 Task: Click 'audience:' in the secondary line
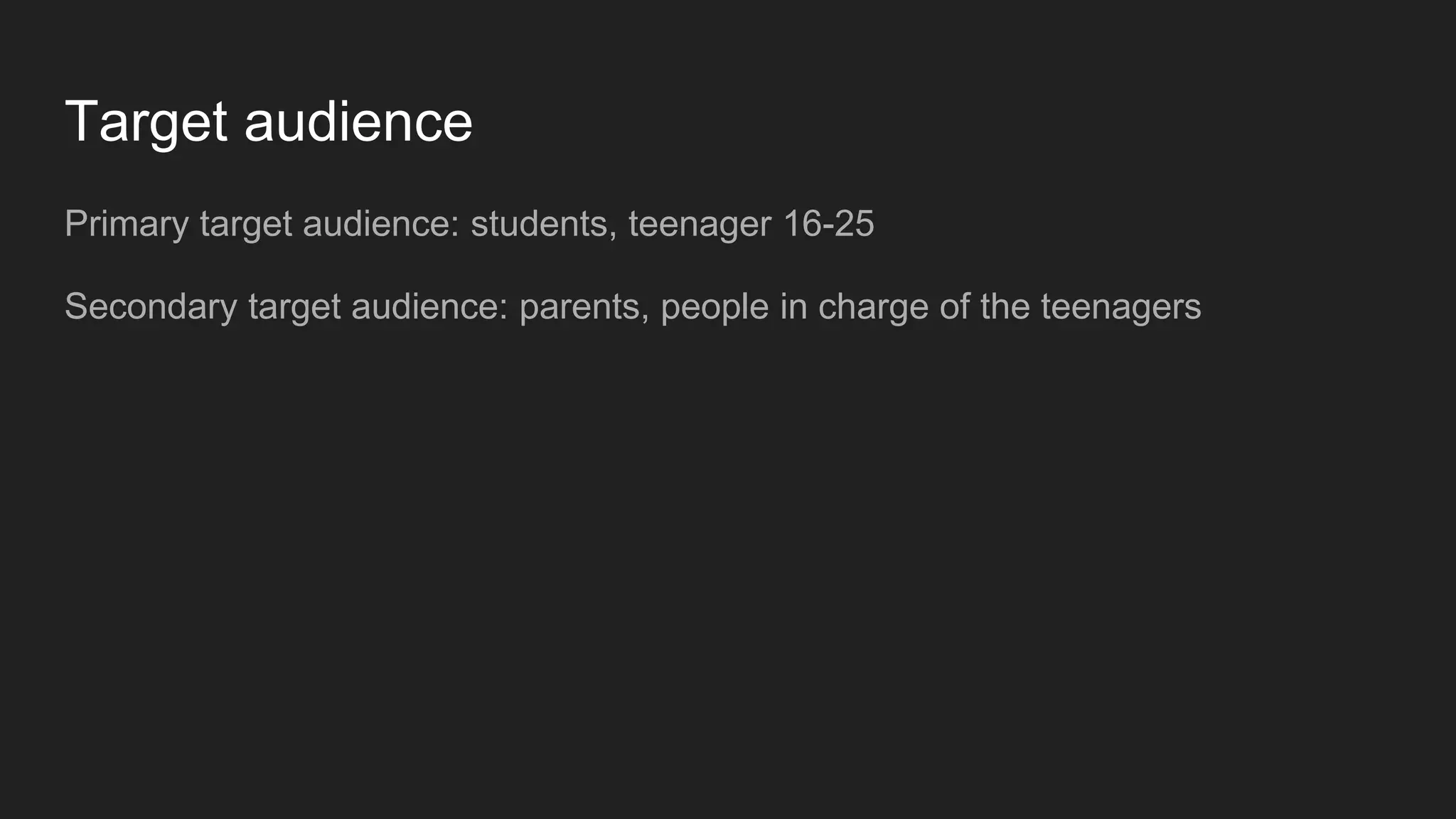[429, 306]
